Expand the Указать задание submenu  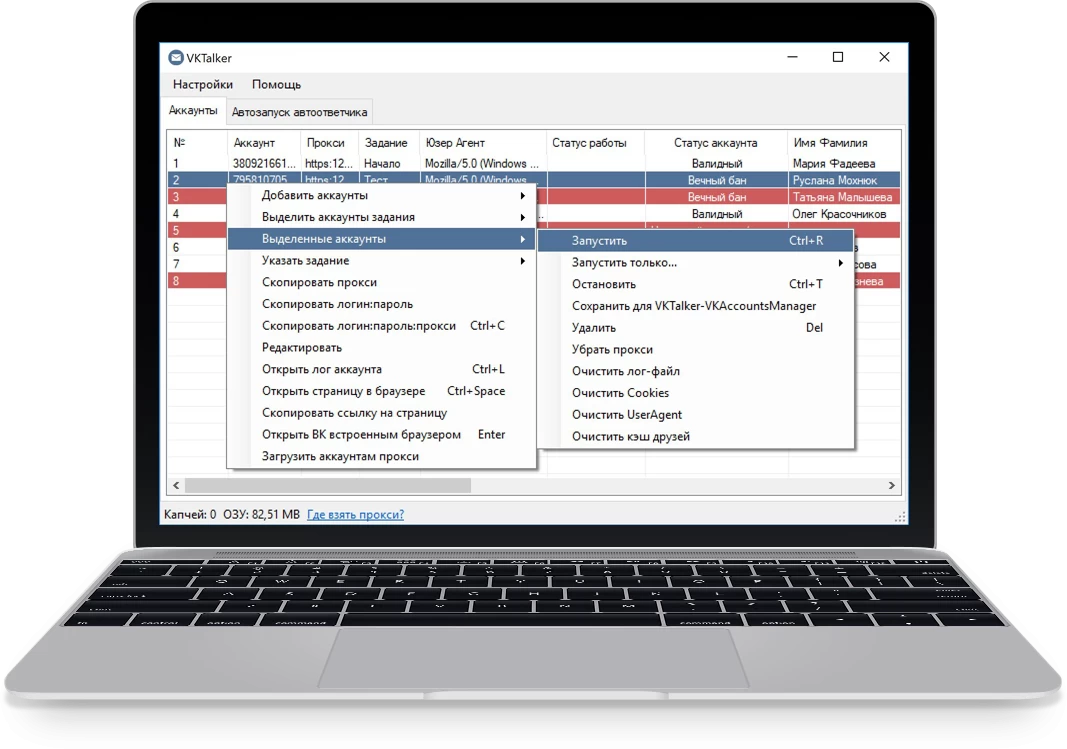(382, 261)
